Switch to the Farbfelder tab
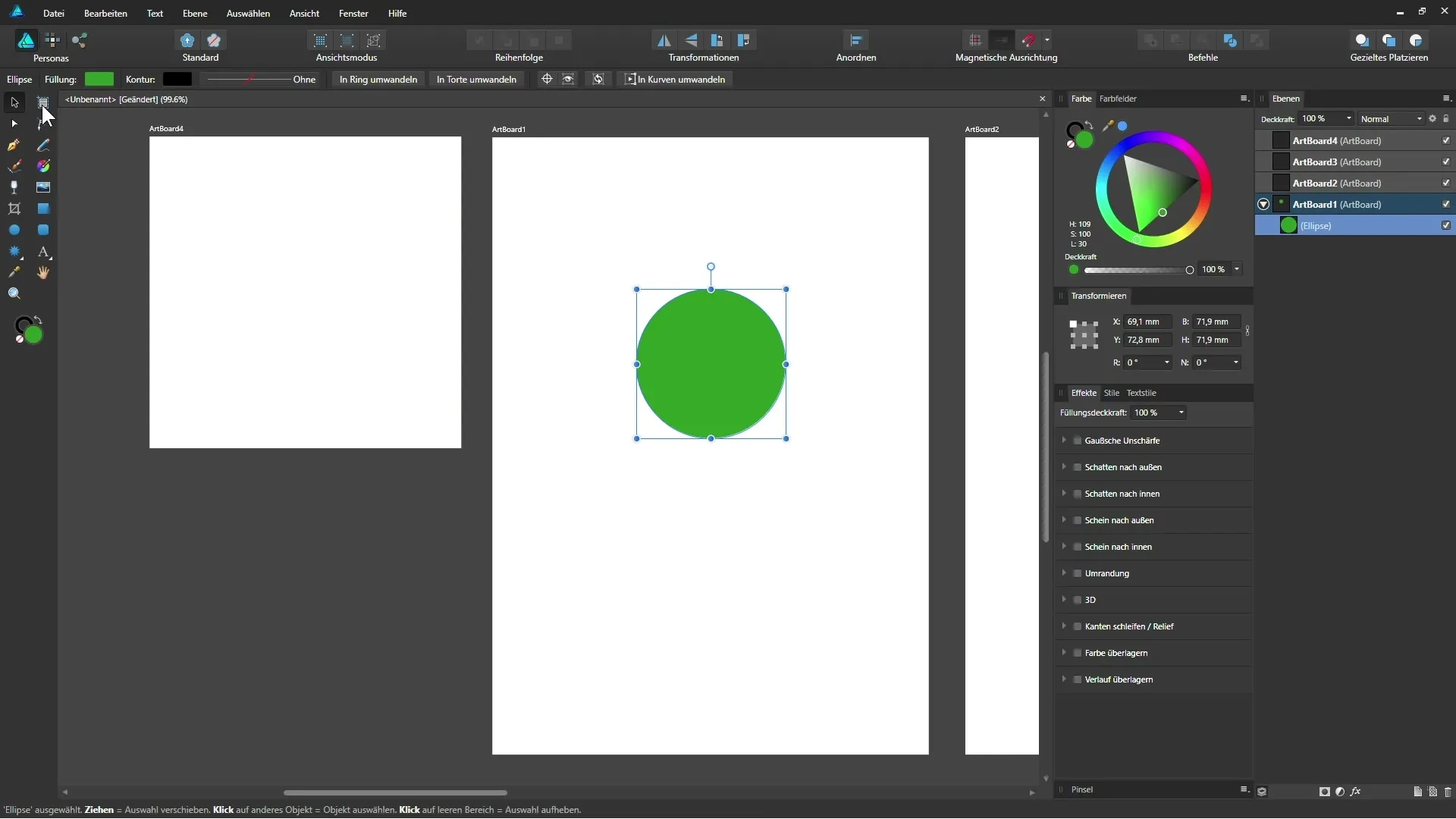Viewport: 1456px width, 819px height. (1117, 99)
